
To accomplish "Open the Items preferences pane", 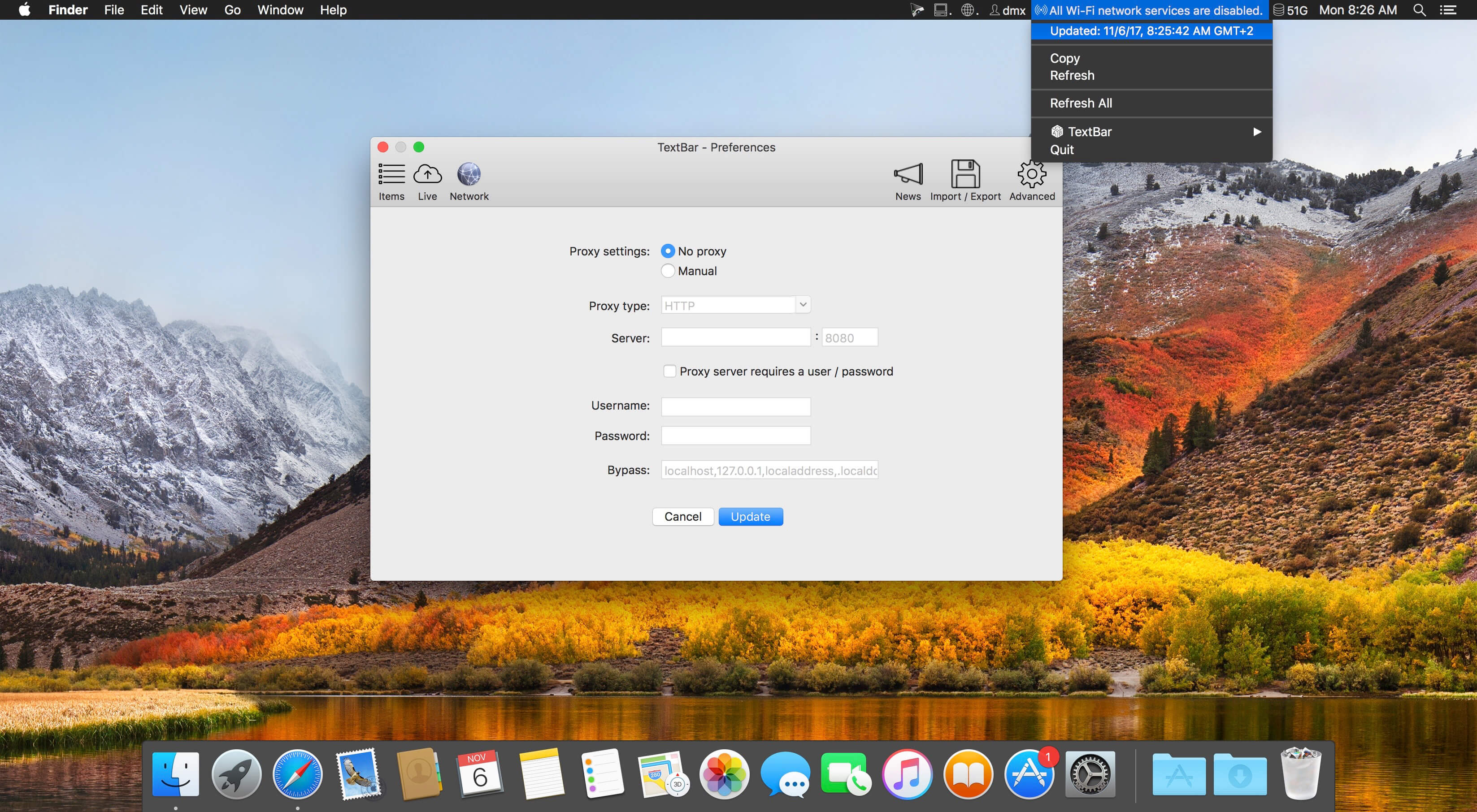I will [391, 181].
